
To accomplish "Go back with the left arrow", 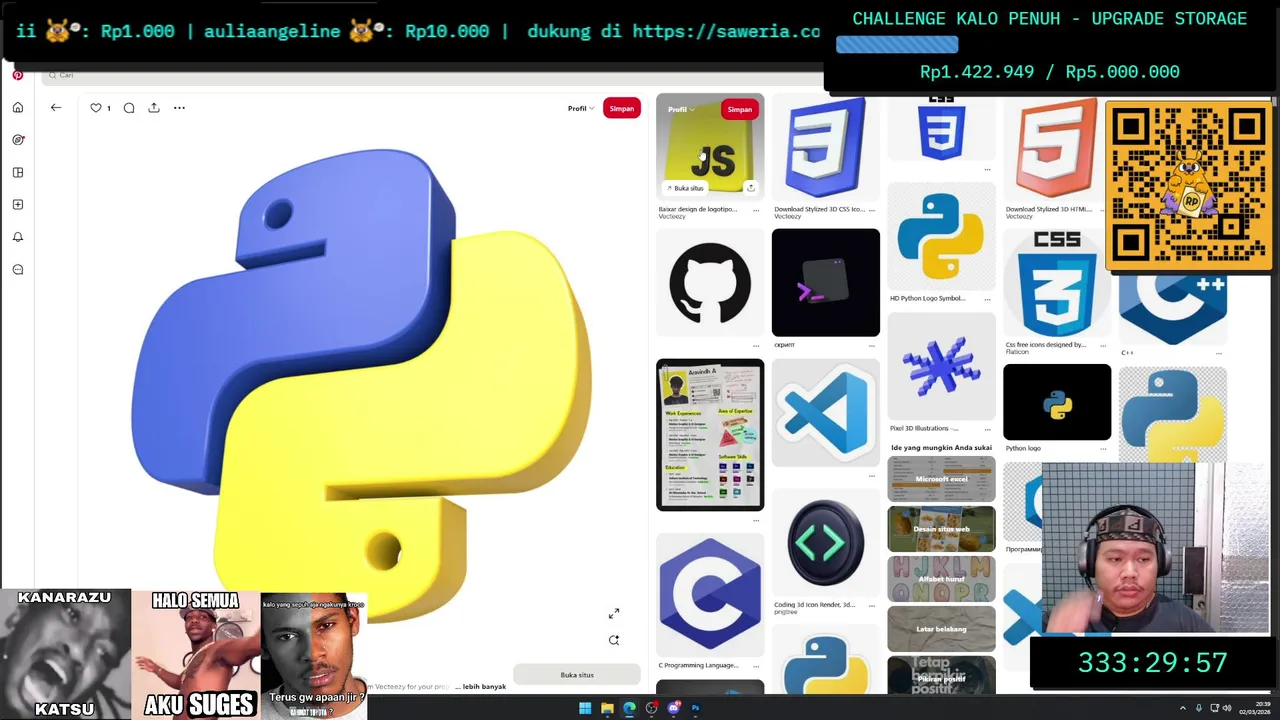I will pyautogui.click(x=56, y=108).
